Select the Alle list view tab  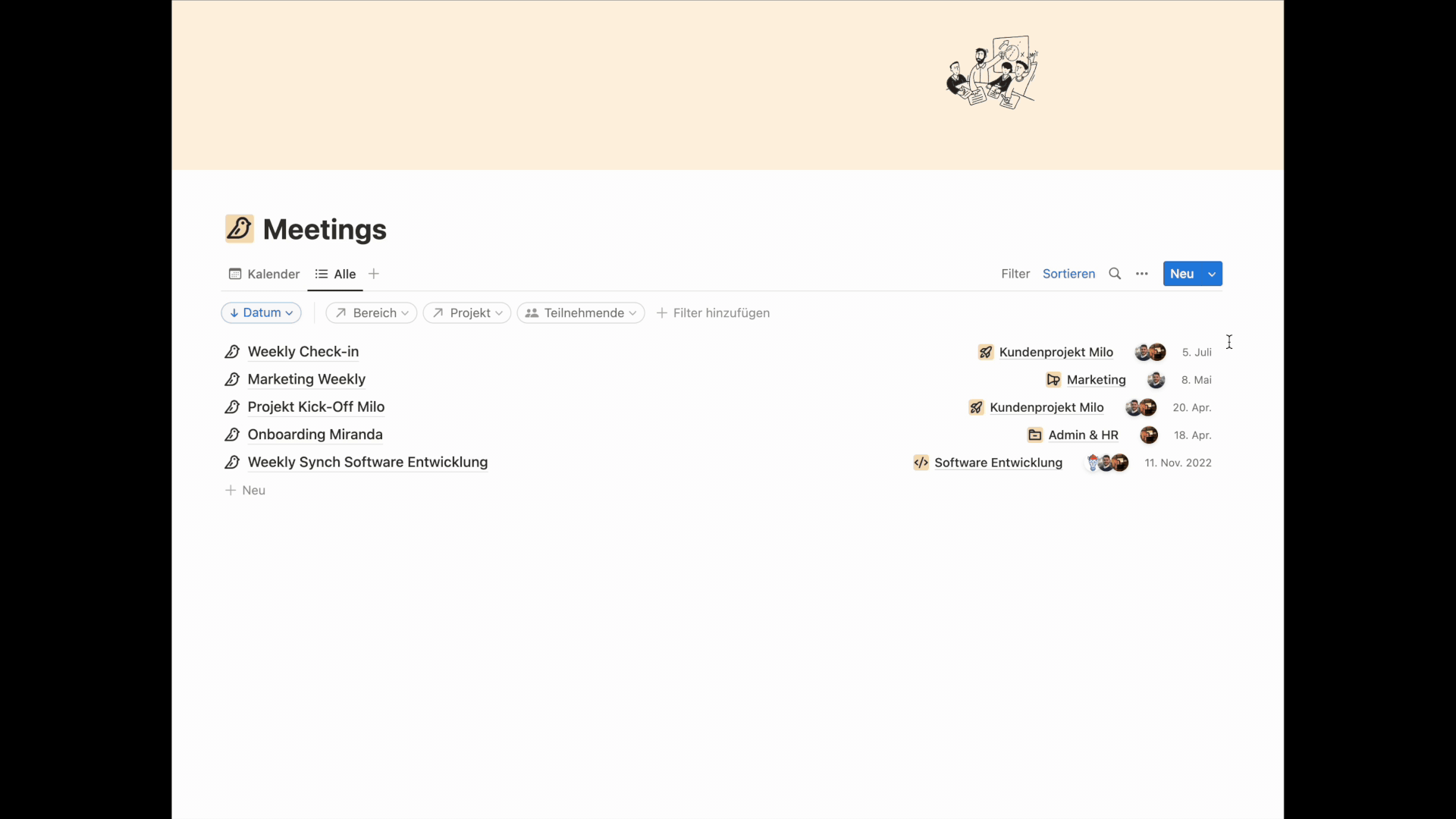(x=336, y=274)
